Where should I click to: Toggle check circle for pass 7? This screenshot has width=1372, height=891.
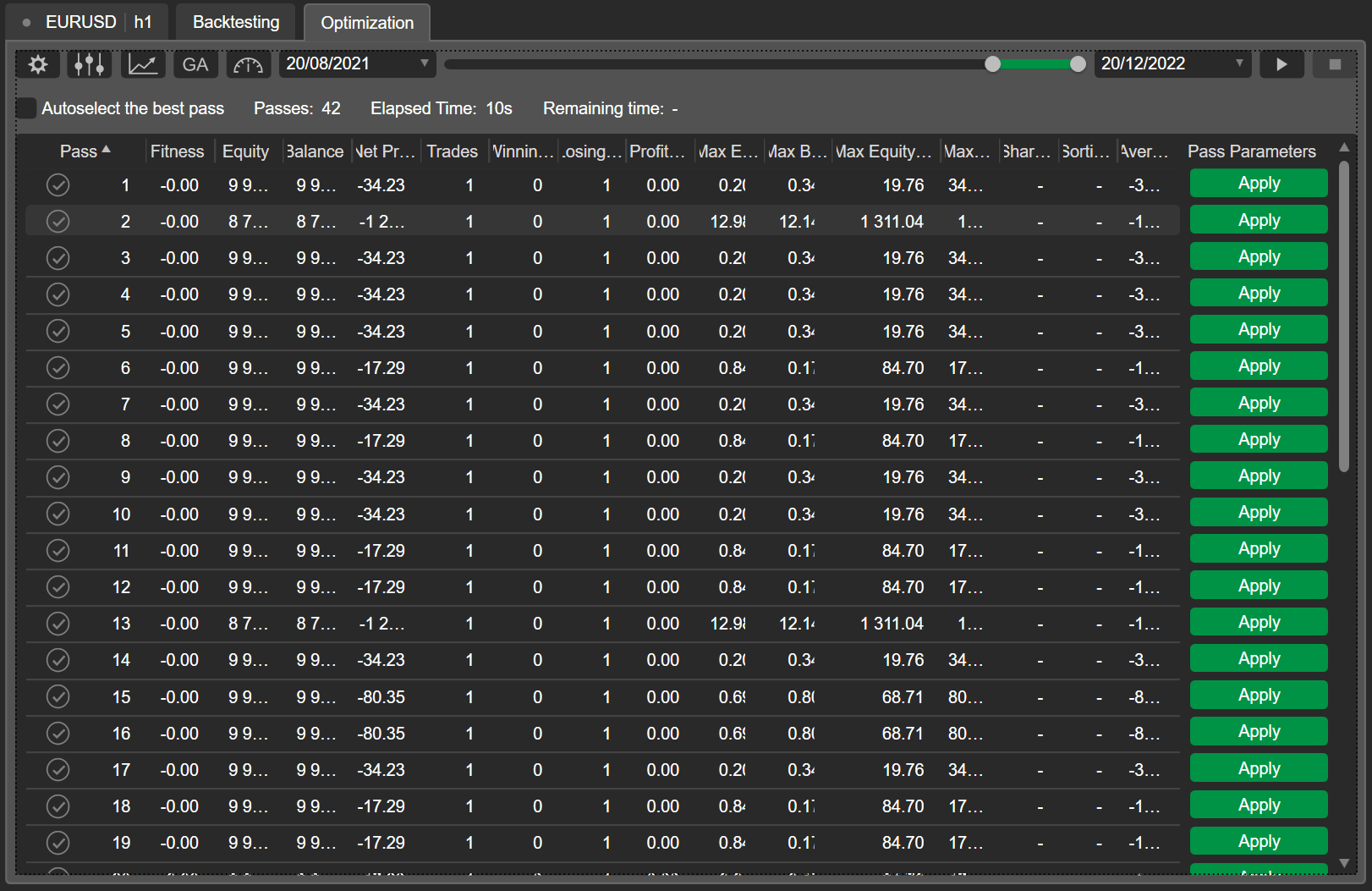pos(58,404)
